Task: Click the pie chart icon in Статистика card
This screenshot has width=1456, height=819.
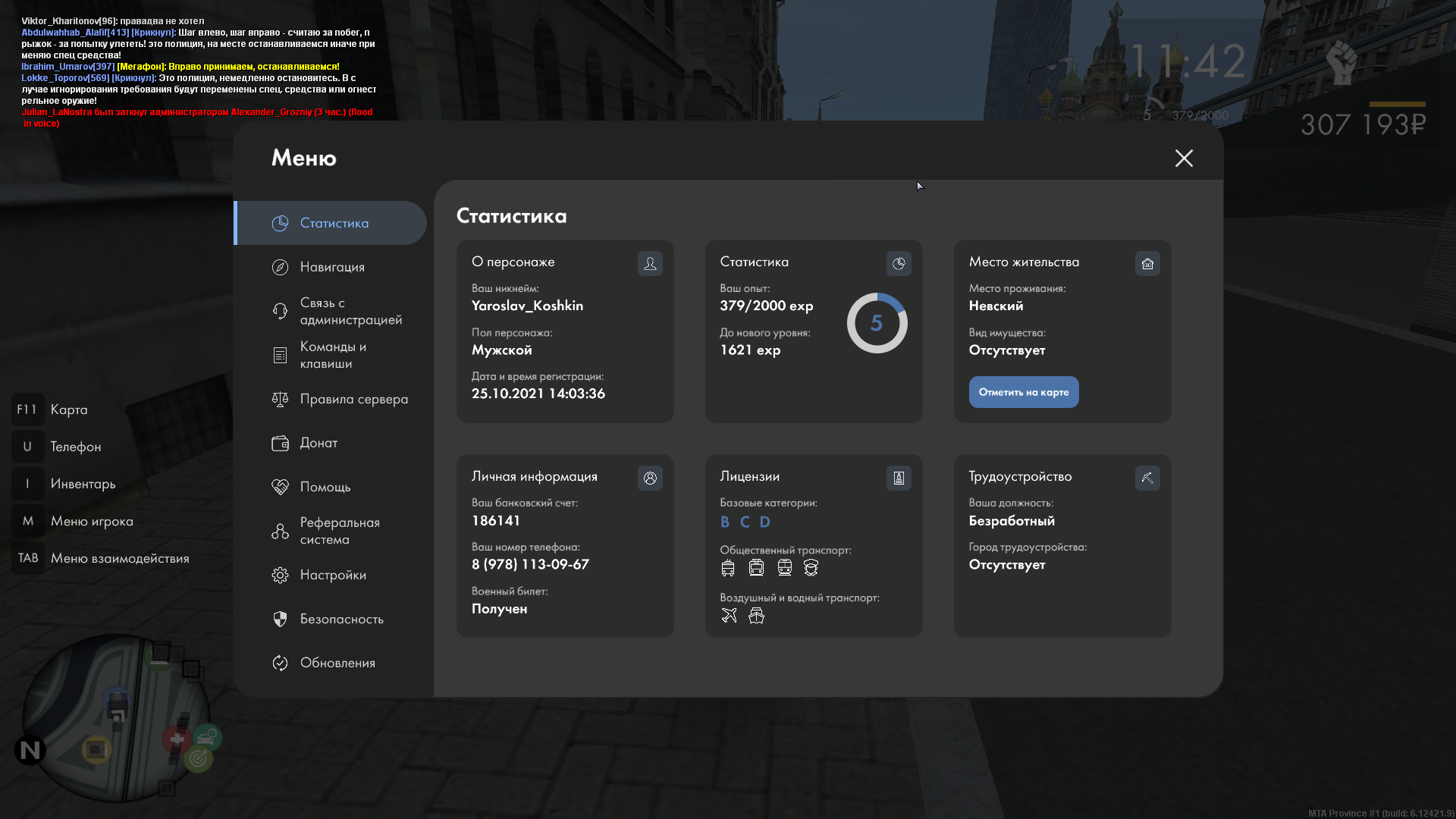Action: [899, 264]
